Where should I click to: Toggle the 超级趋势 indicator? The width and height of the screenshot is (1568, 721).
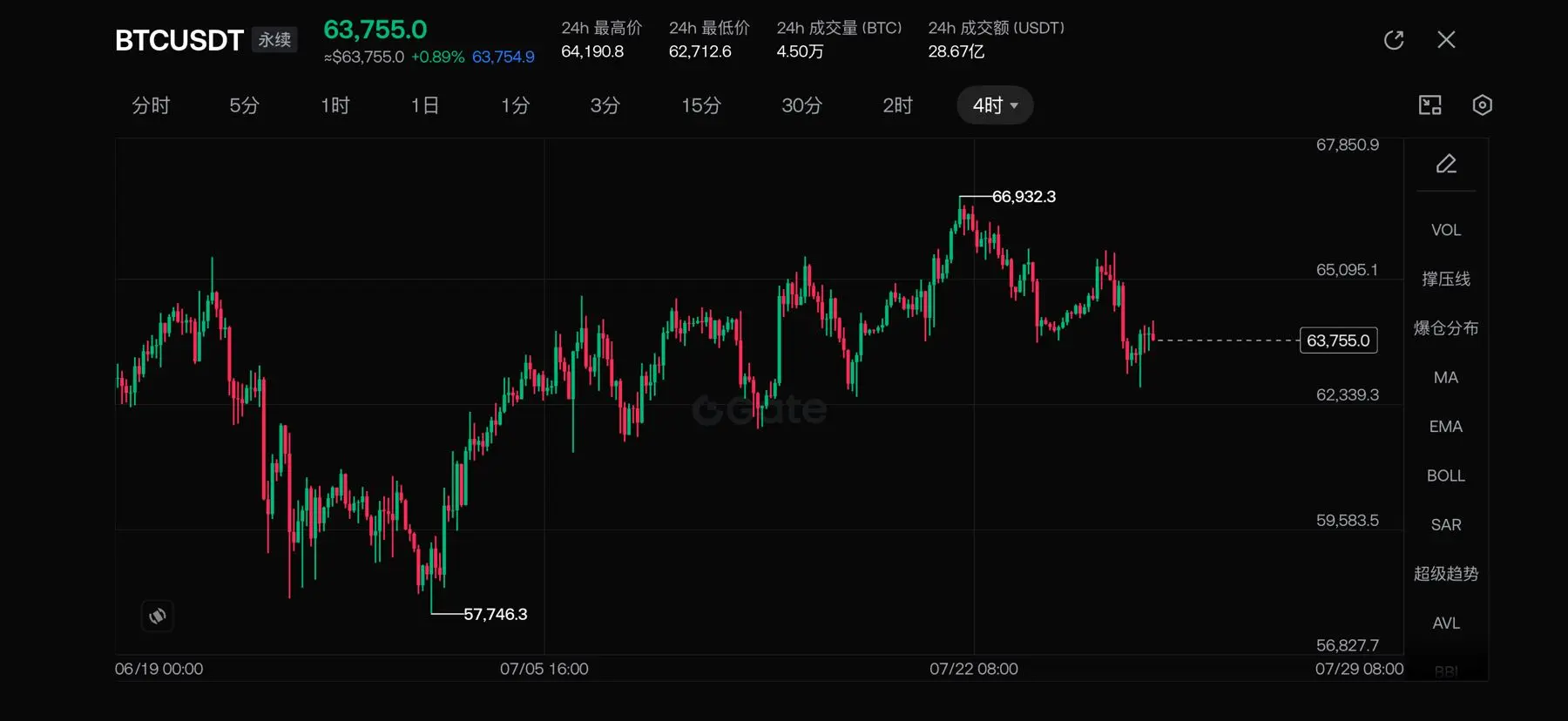[1446, 574]
